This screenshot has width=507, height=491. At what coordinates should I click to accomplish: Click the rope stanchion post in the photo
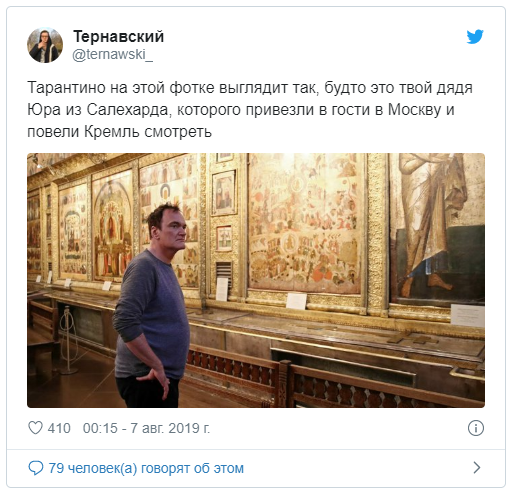(x=68, y=339)
